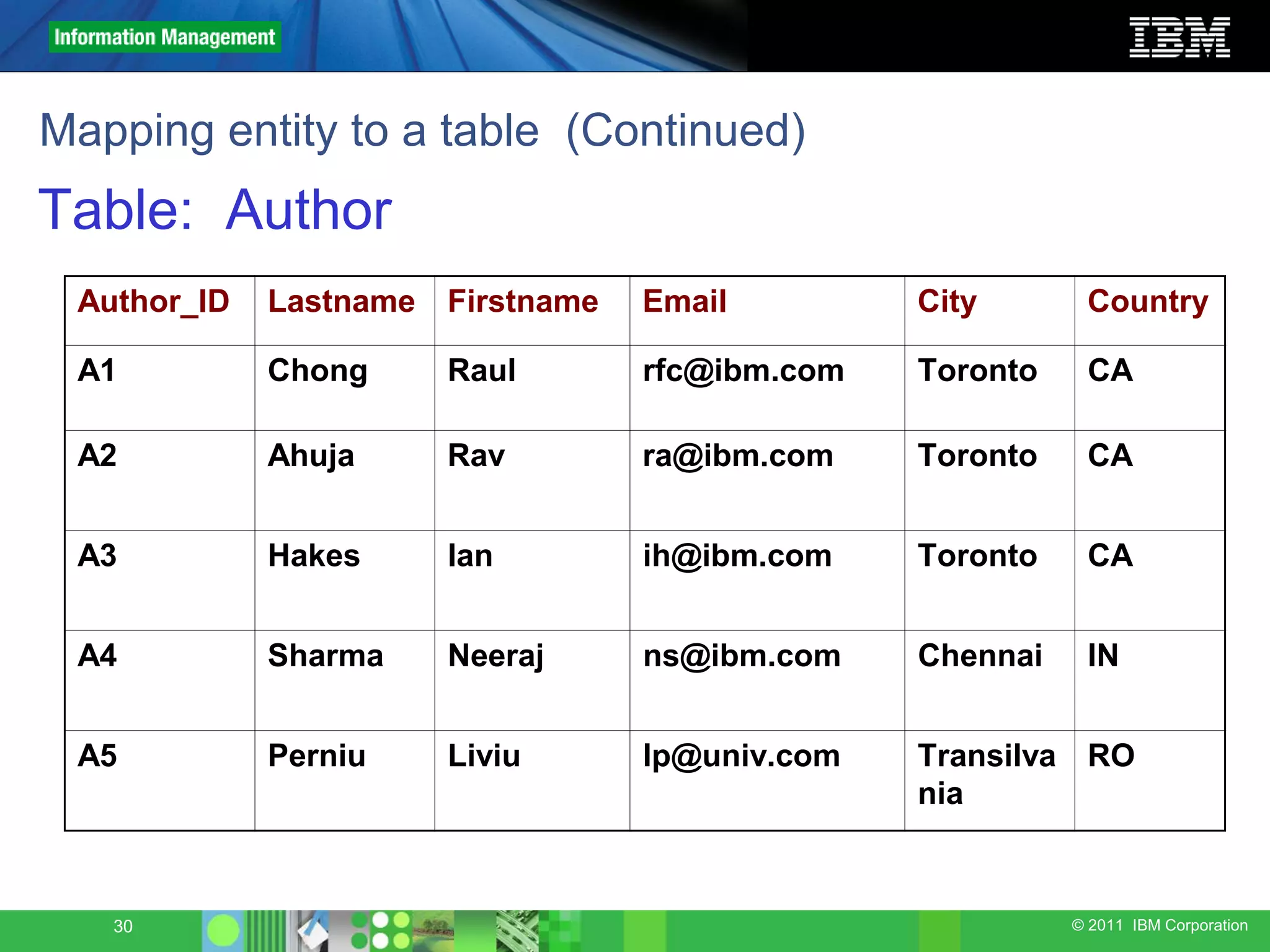This screenshot has width=1270, height=952.
Task: Click the Information Management green badge
Action: coord(164,37)
